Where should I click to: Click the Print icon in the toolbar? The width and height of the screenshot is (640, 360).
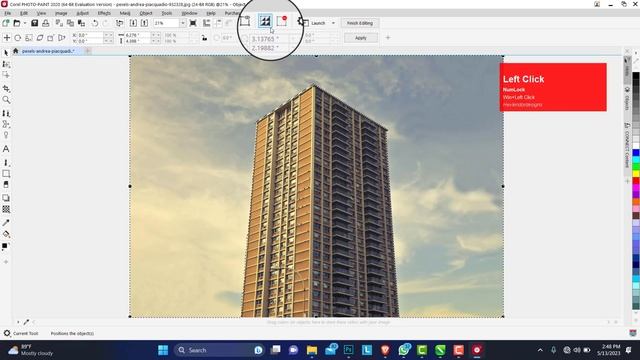point(45,23)
